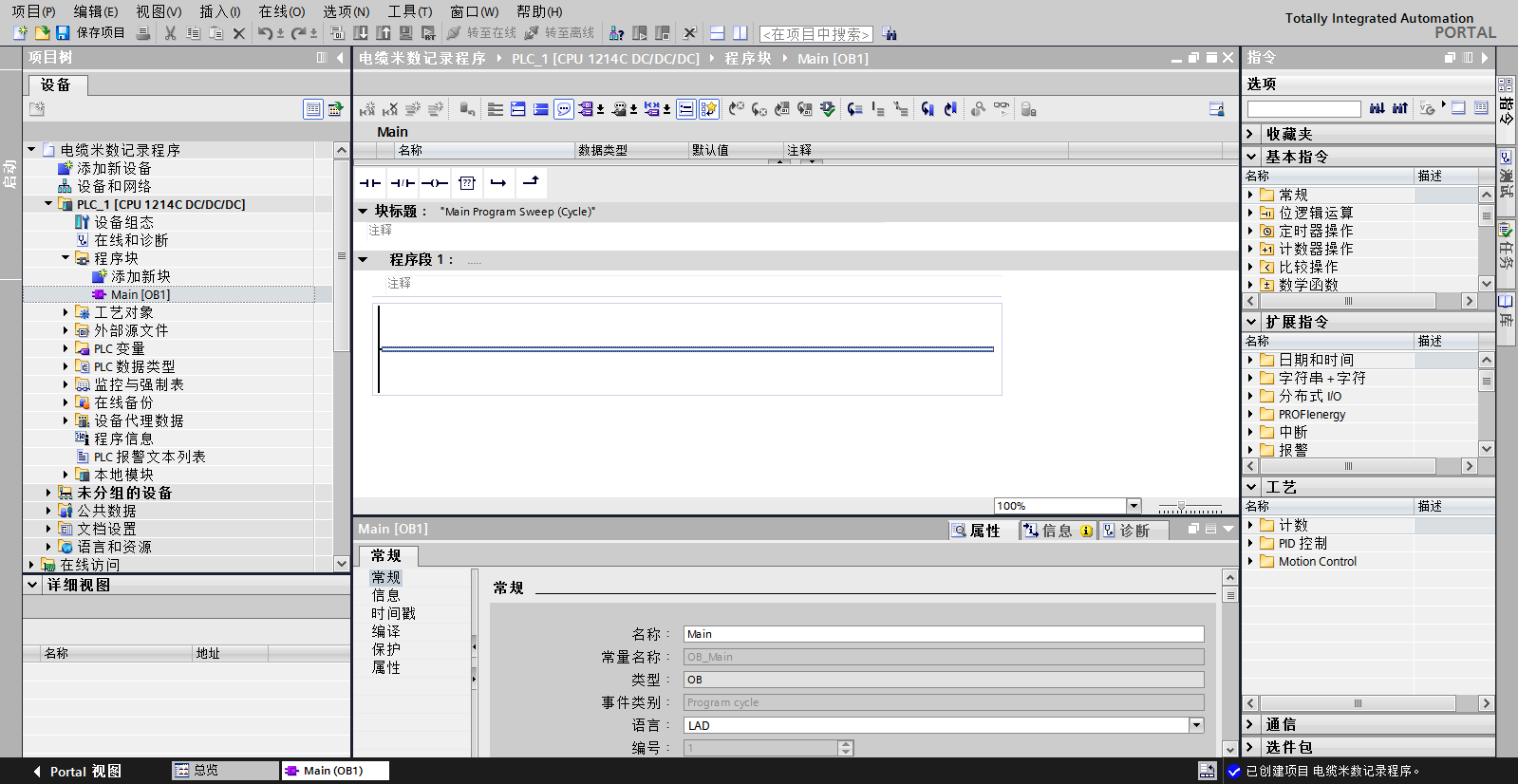Image resolution: width=1518 pixels, height=784 pixels.
Task: Split the editor space vertically
Action: 740,33
